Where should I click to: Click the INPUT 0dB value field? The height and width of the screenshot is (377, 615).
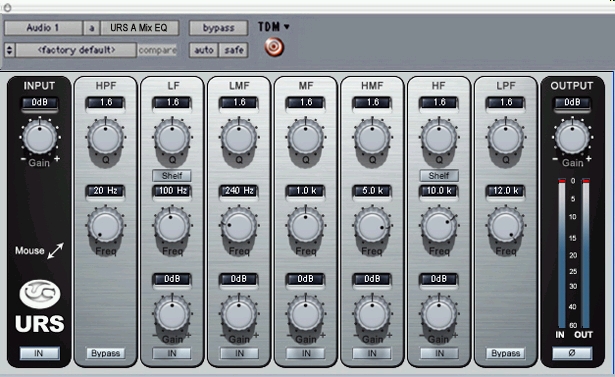pos(40,103)
